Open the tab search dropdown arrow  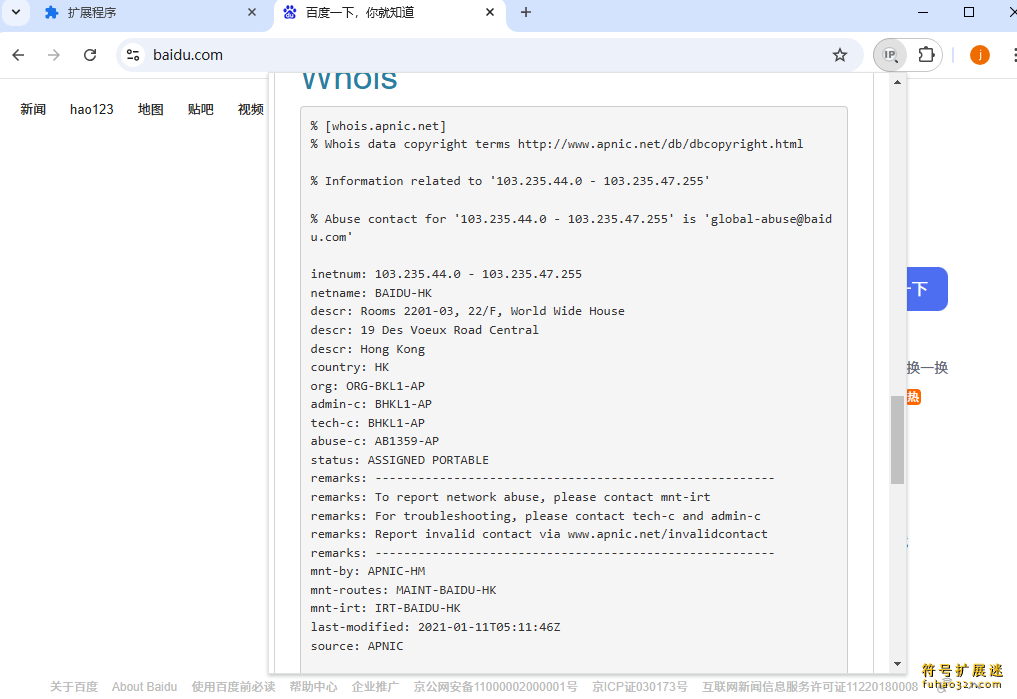[16, 12]
